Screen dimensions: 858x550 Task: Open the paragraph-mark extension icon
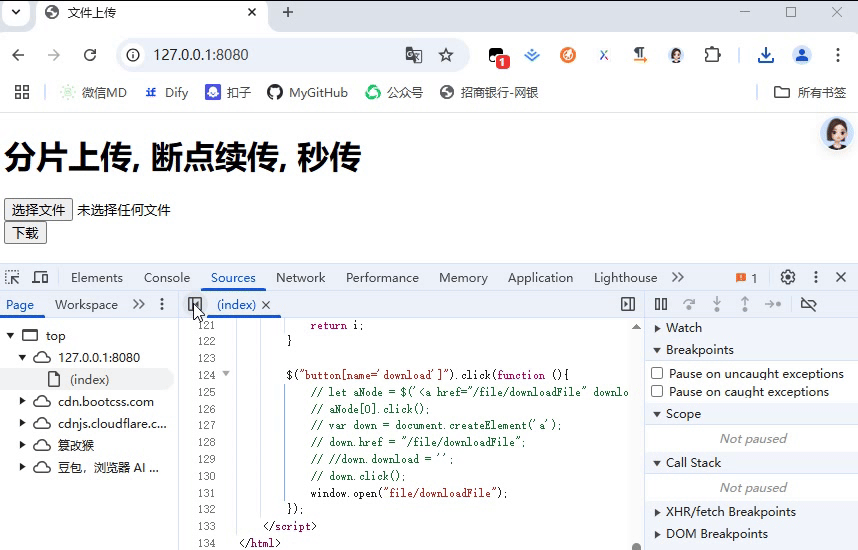pyautogui.click(x=640, y=55)
